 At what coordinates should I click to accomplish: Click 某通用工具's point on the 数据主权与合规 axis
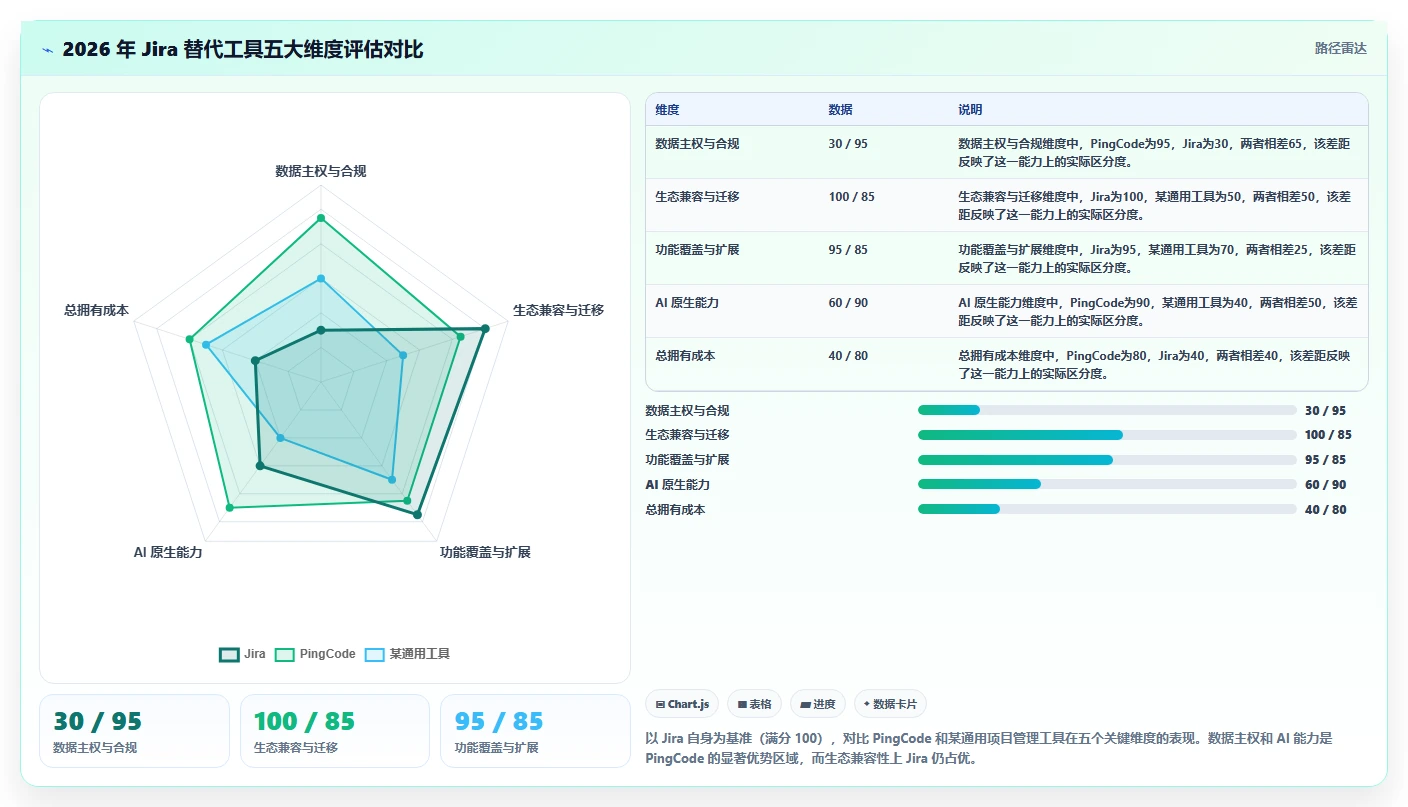[321, 279]
